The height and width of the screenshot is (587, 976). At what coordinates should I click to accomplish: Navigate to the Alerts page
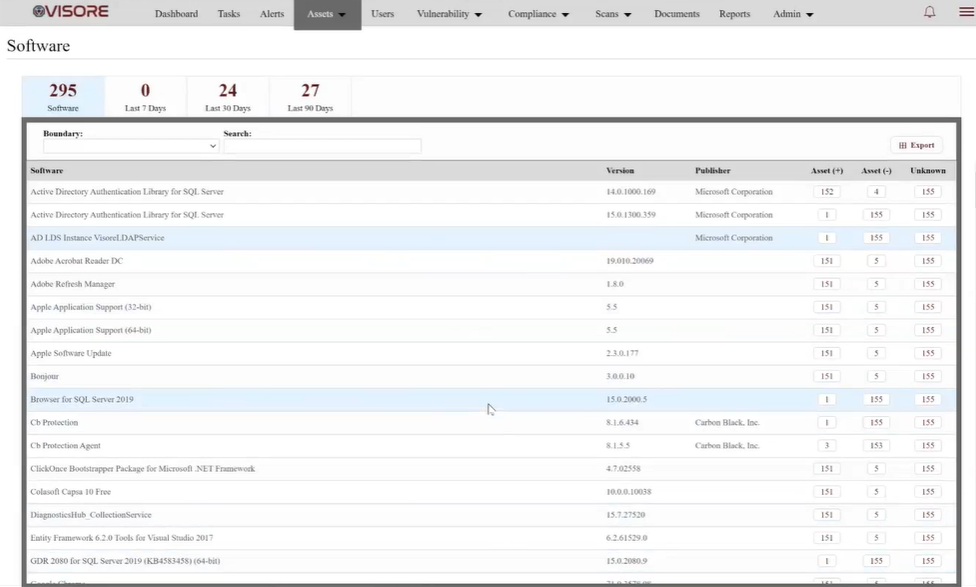pos(272,15)
